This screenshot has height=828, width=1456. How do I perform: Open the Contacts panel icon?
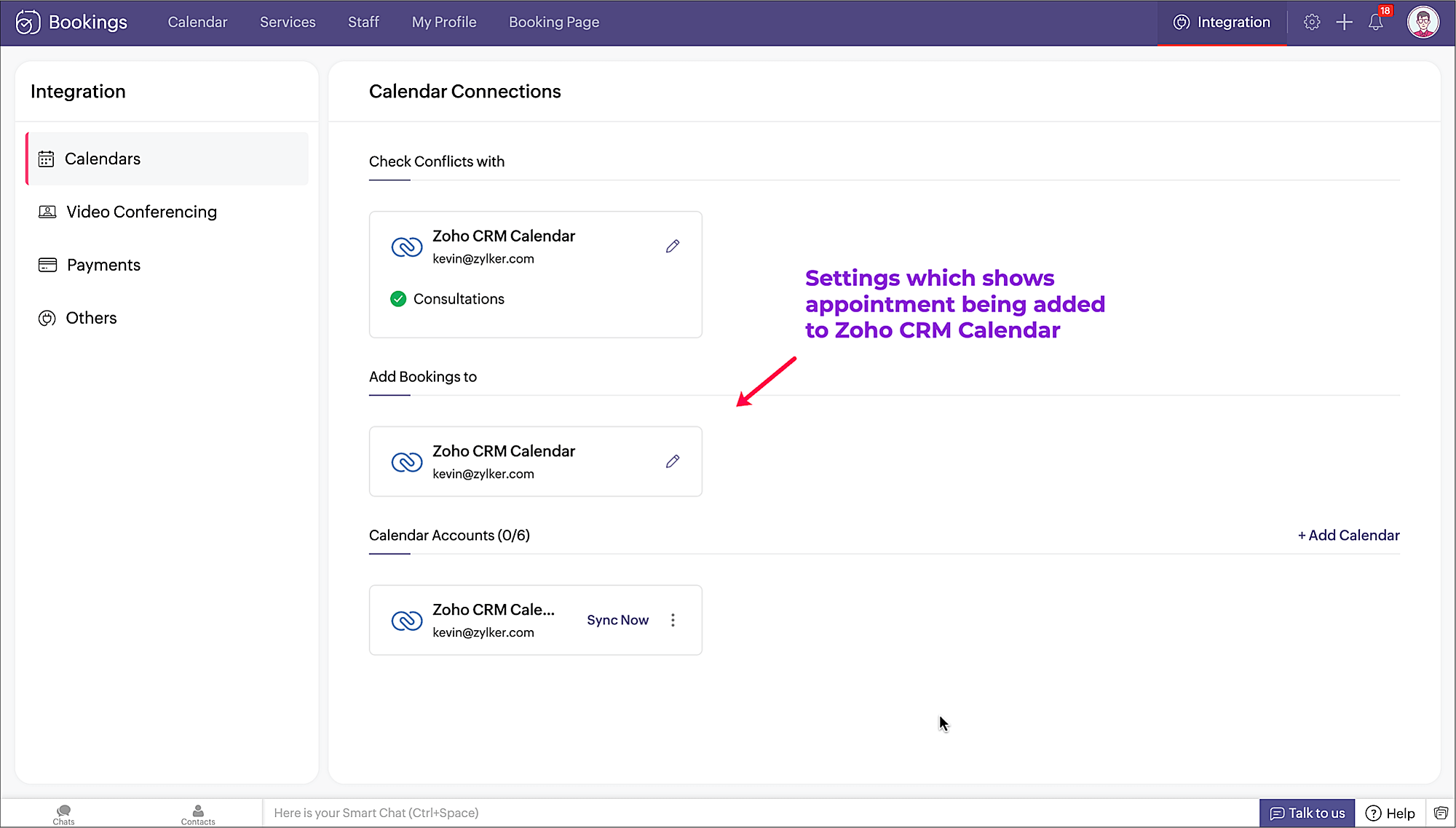pos(198,814)
